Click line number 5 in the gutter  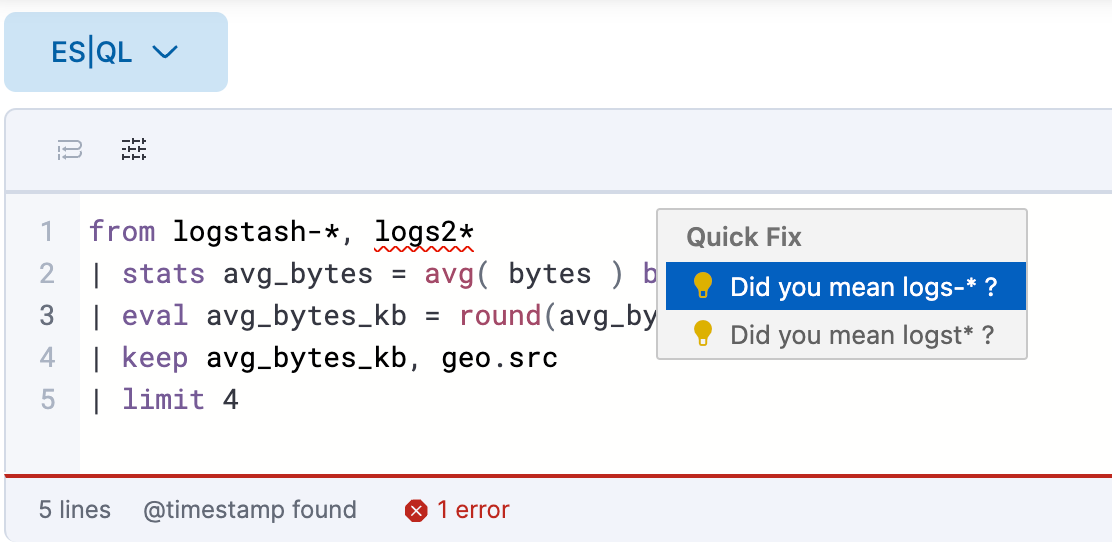point(46,400)
